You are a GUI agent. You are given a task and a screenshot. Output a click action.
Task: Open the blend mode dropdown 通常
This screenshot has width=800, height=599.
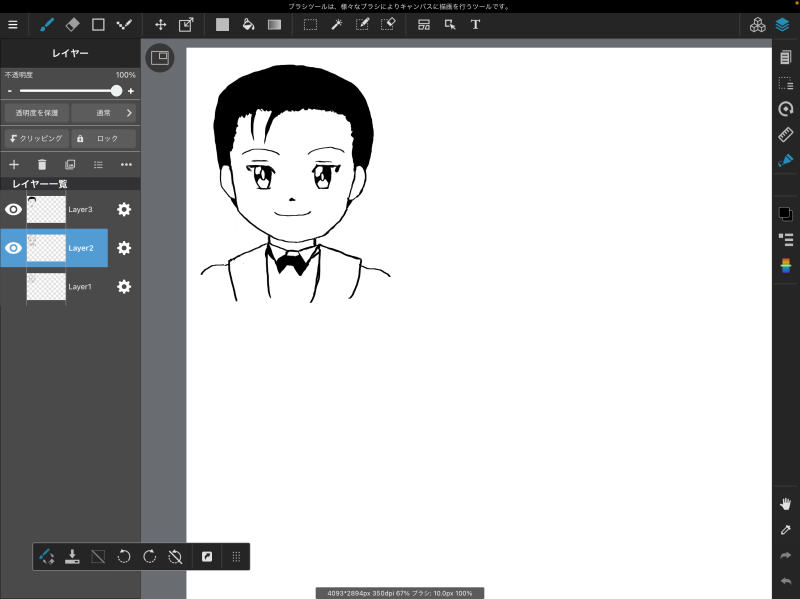pos(104,113)
